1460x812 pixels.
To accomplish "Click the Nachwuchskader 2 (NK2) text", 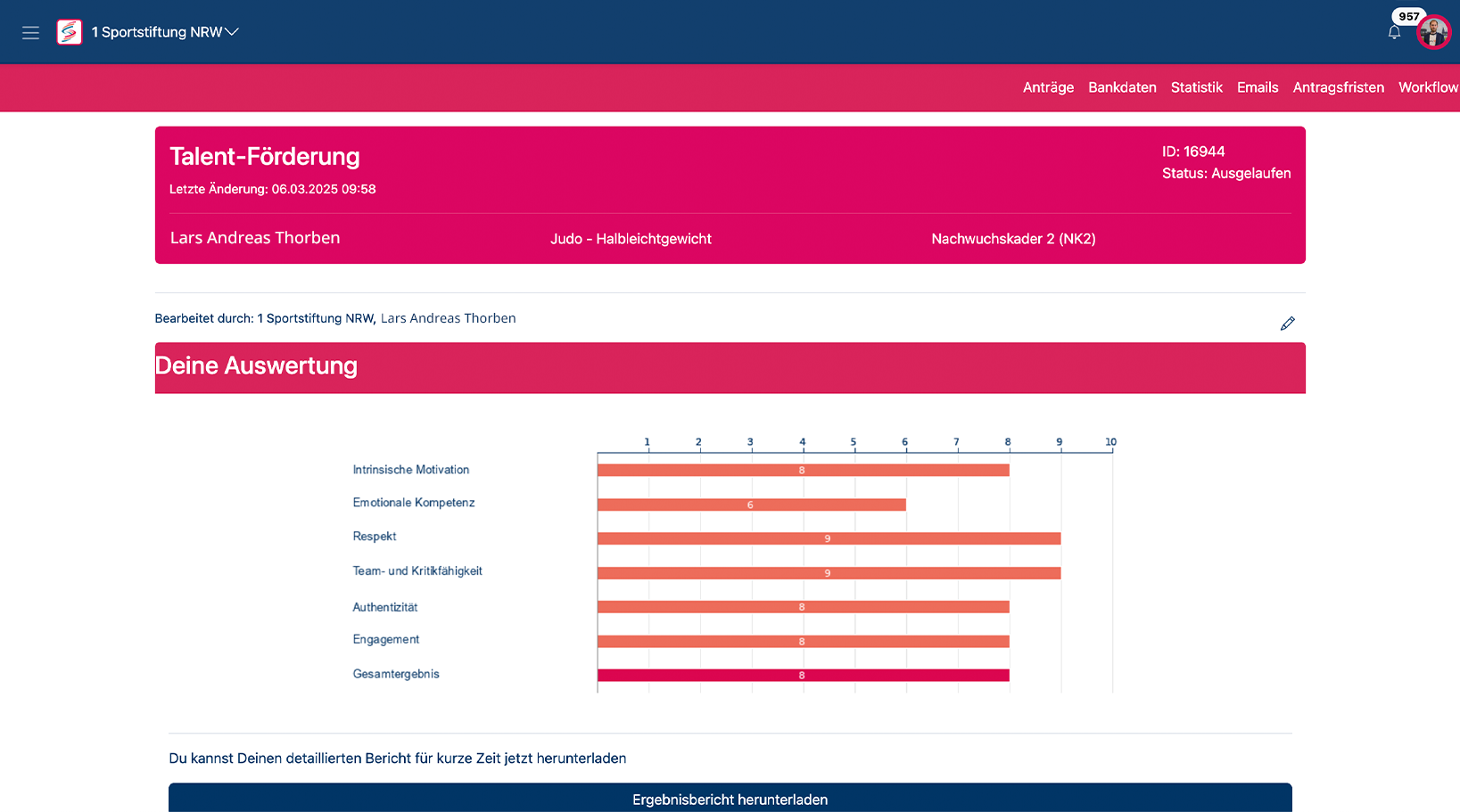I will (x=1013, y=239).
